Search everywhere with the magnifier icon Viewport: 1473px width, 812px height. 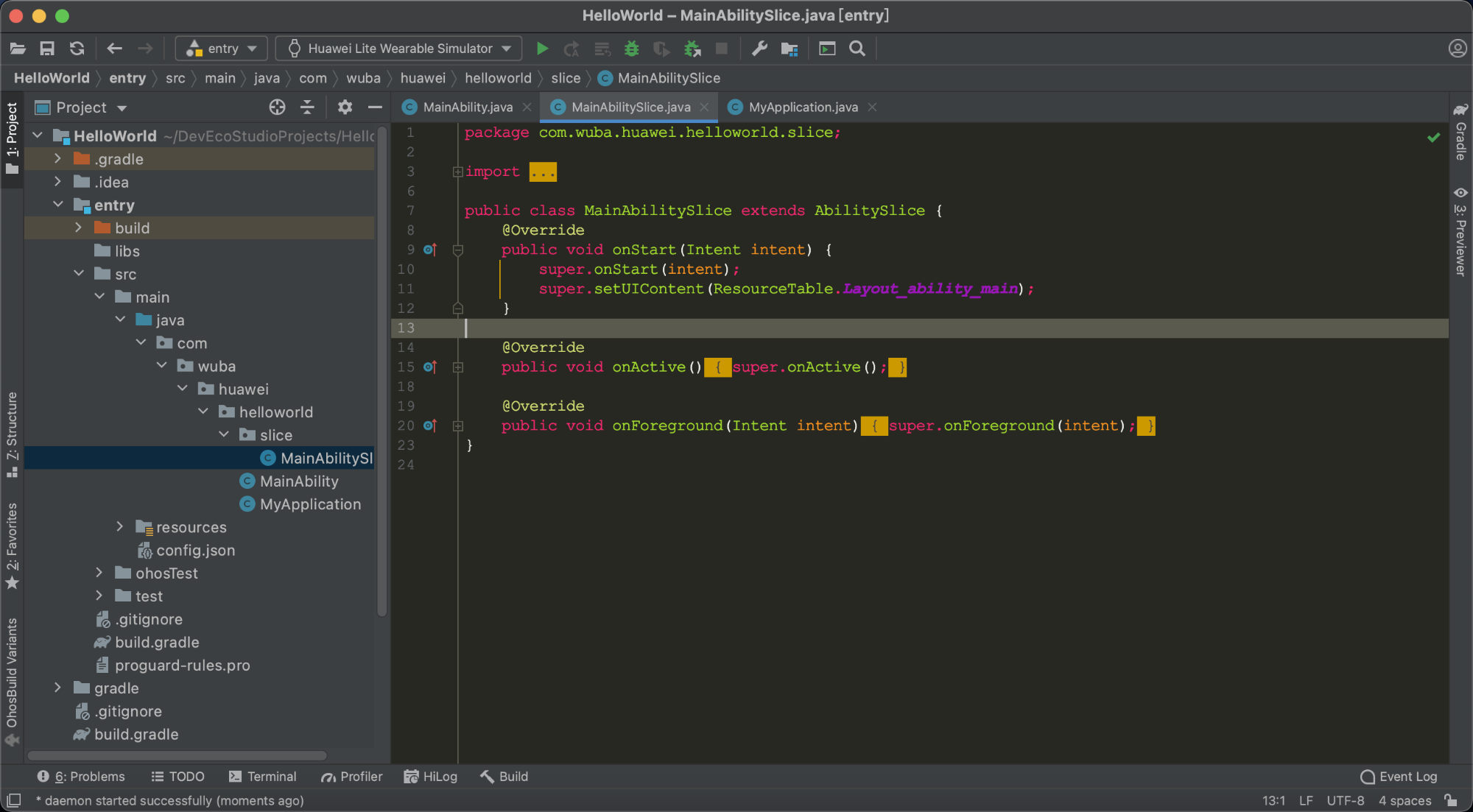point(857,49)
